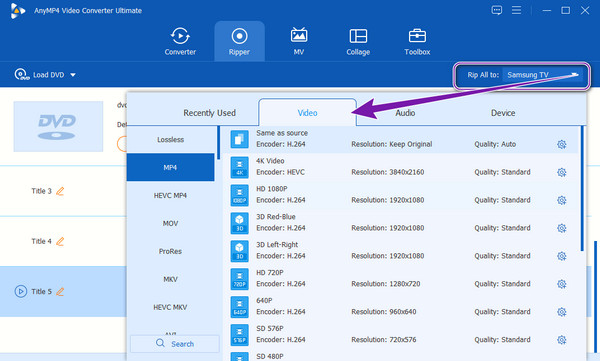The image size is (600, 361).
Task: Select HEVC MP4 format in sidebar
Action: 170,196
